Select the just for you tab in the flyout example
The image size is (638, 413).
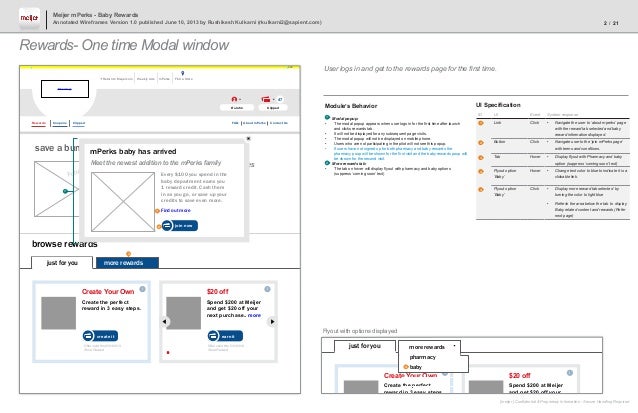[365, 346]
